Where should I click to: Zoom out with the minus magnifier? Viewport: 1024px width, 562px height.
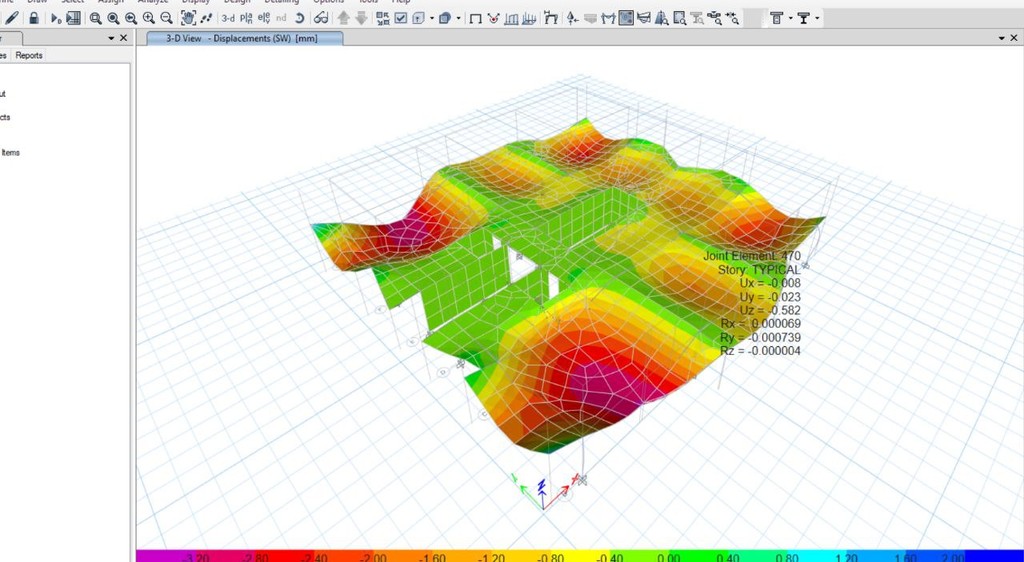(x=167, y=18)
